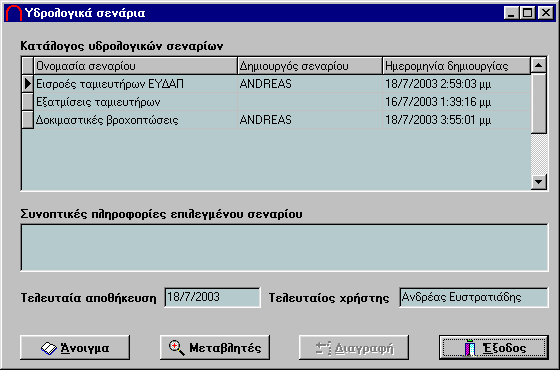Click the scenario list scroll-up arrow
560x370 pixels.
coord(539,65)
